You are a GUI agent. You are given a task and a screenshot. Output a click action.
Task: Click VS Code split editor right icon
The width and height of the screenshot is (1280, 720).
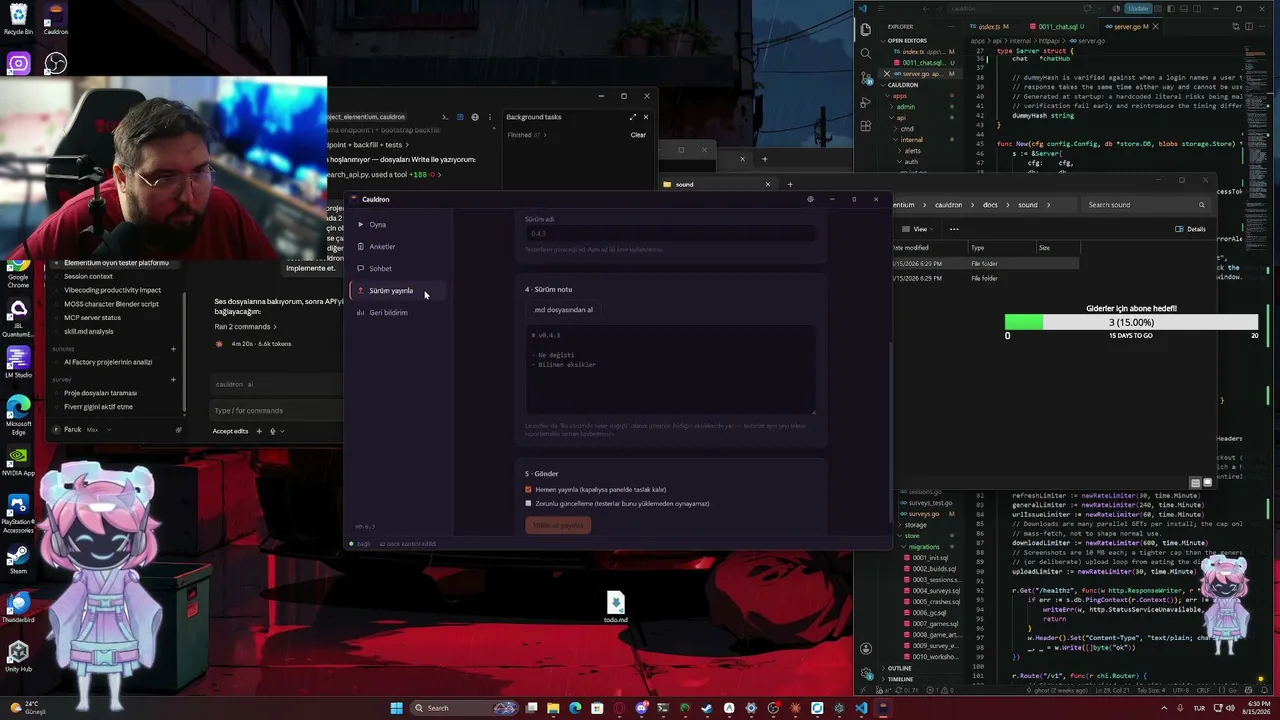(x=1250, y=26)
